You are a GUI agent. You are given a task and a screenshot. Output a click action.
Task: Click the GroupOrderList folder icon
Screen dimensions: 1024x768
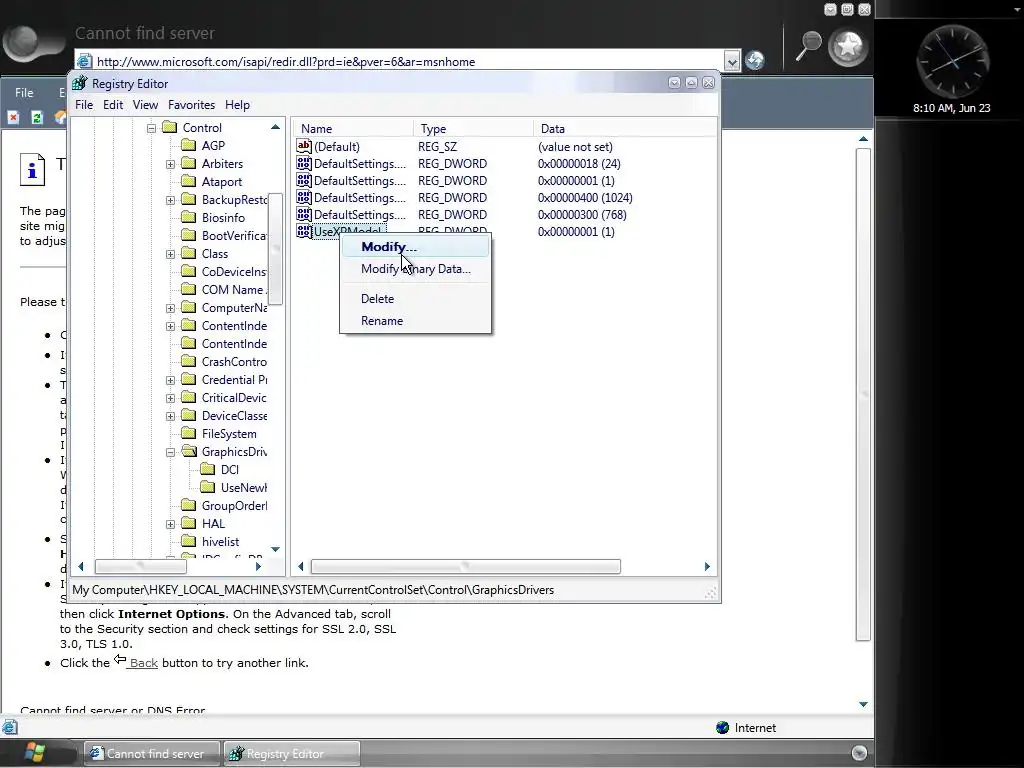coord(189,505)
